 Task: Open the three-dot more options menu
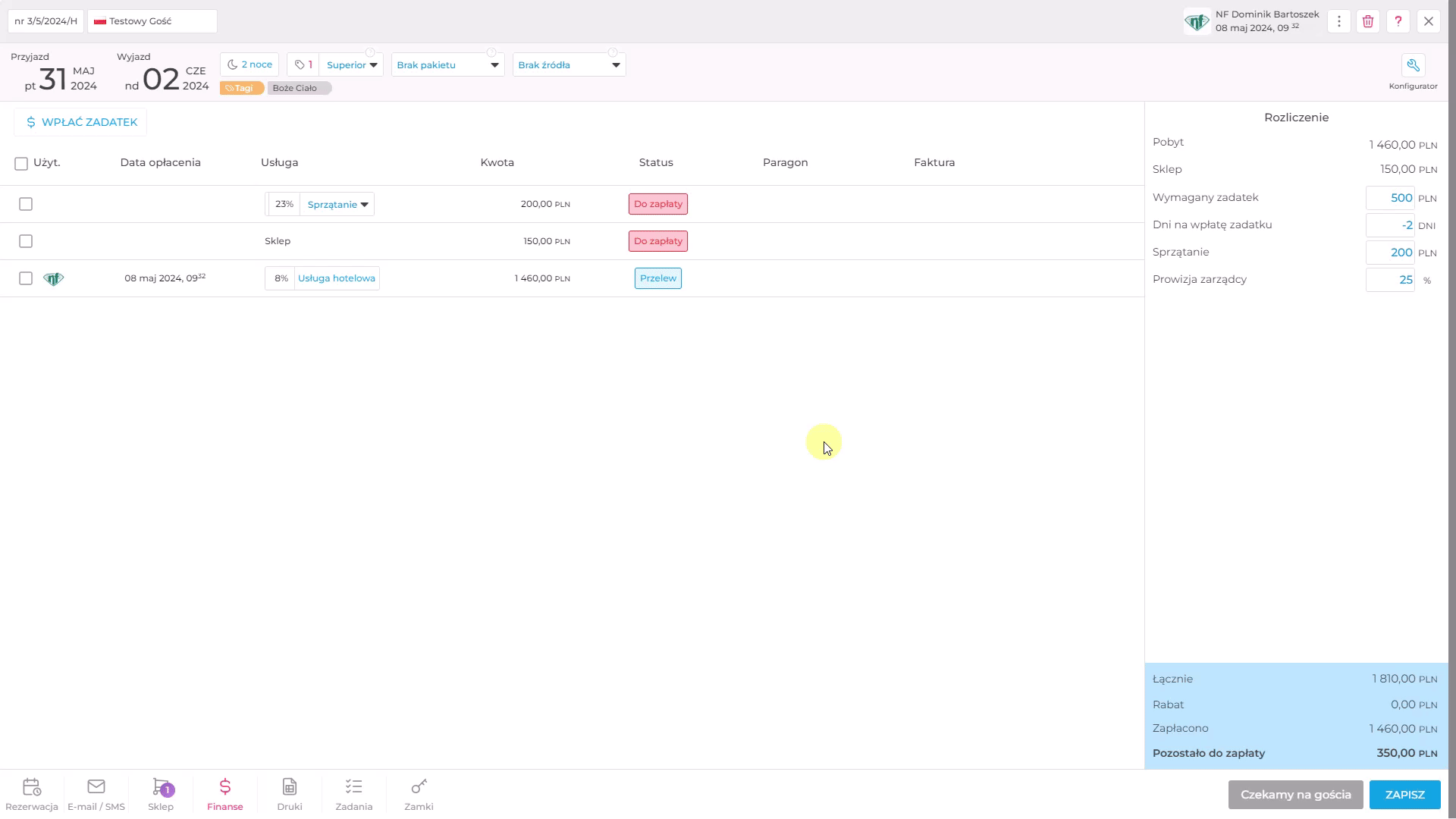coord(1339,21)
